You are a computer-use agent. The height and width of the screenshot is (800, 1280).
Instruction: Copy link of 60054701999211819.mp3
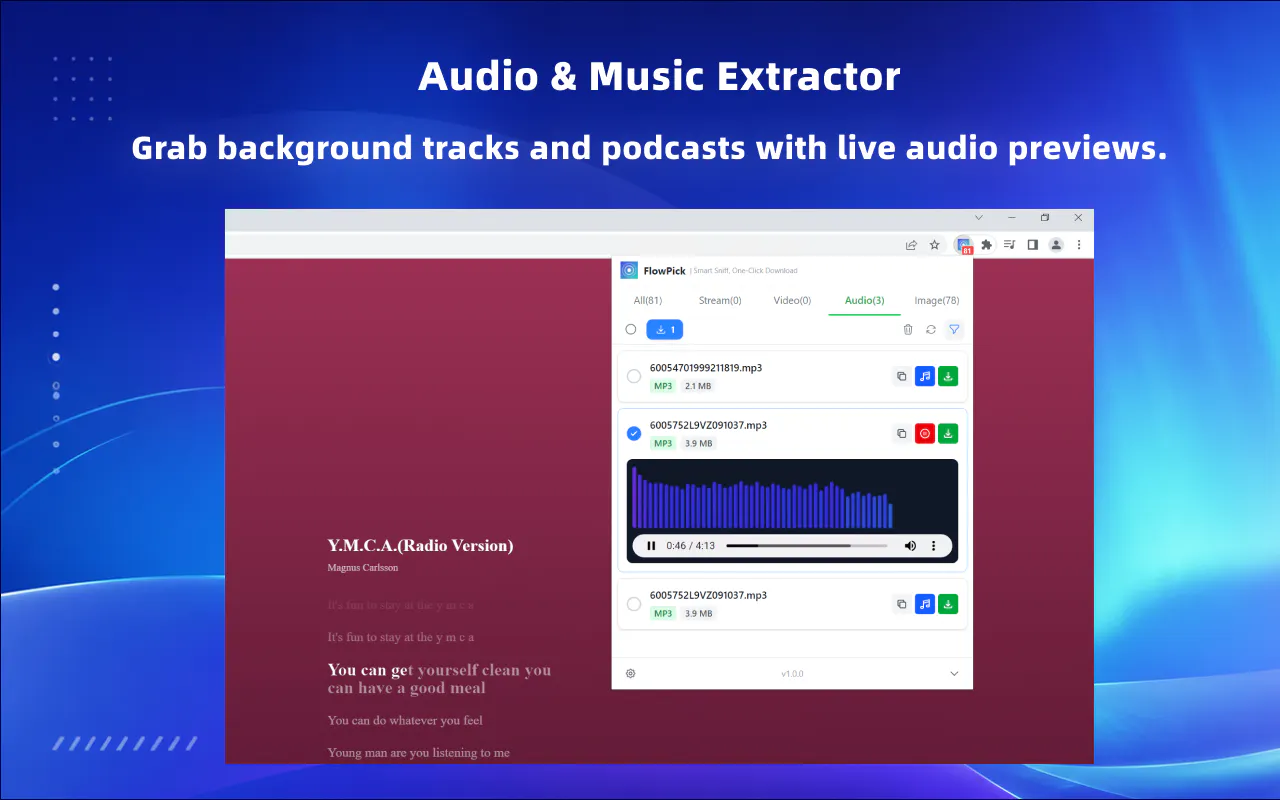(901, 376)
